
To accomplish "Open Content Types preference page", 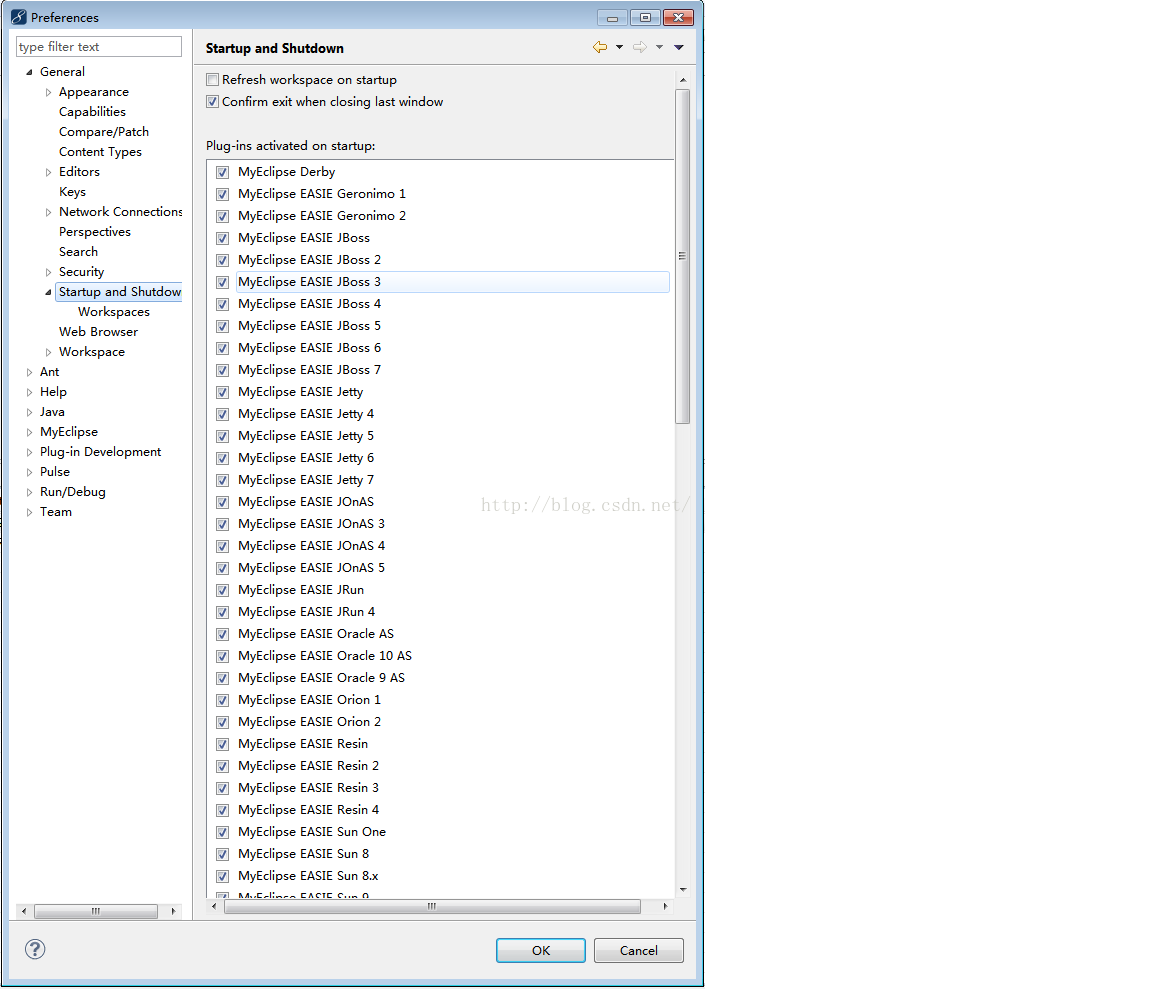I will click(x=101, y=151).
